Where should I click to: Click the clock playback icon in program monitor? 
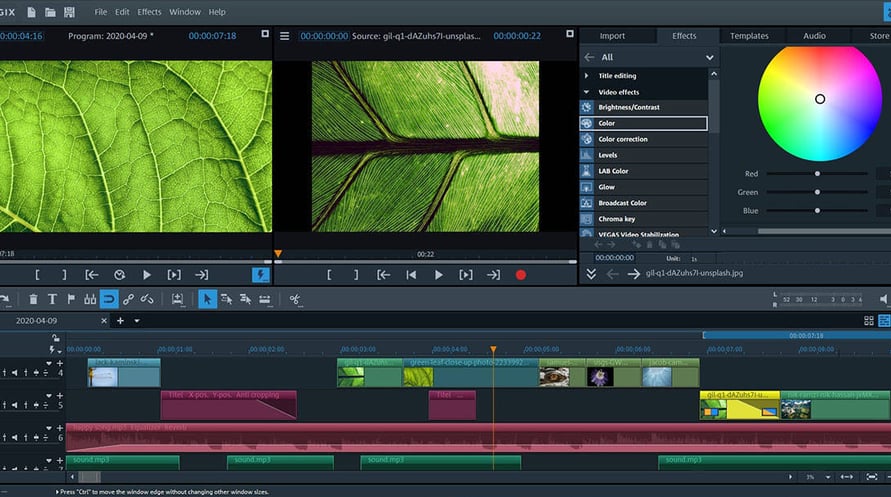click(119, 275)
